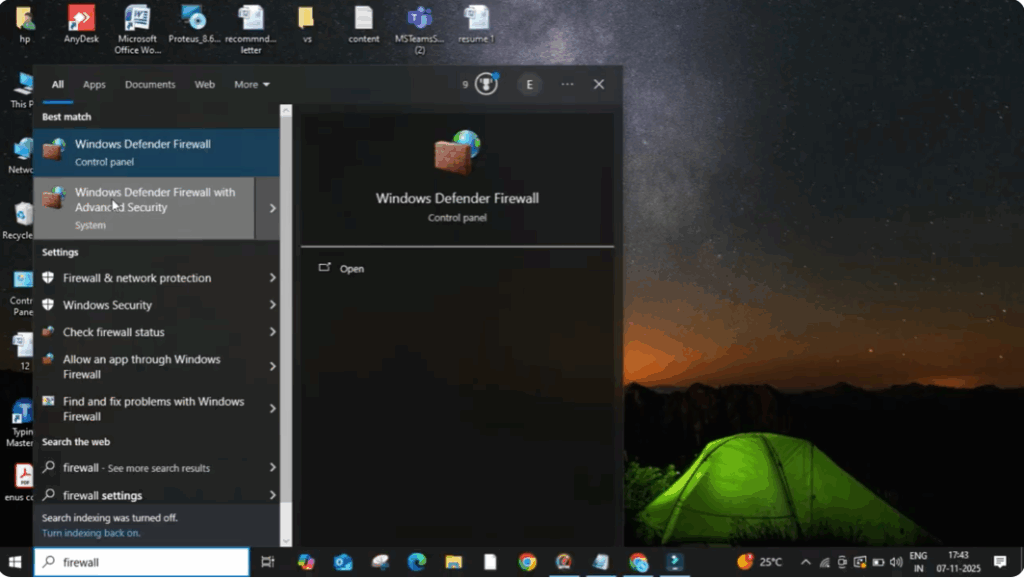
Task: Click the E account avatar in search
Action: 530,84
